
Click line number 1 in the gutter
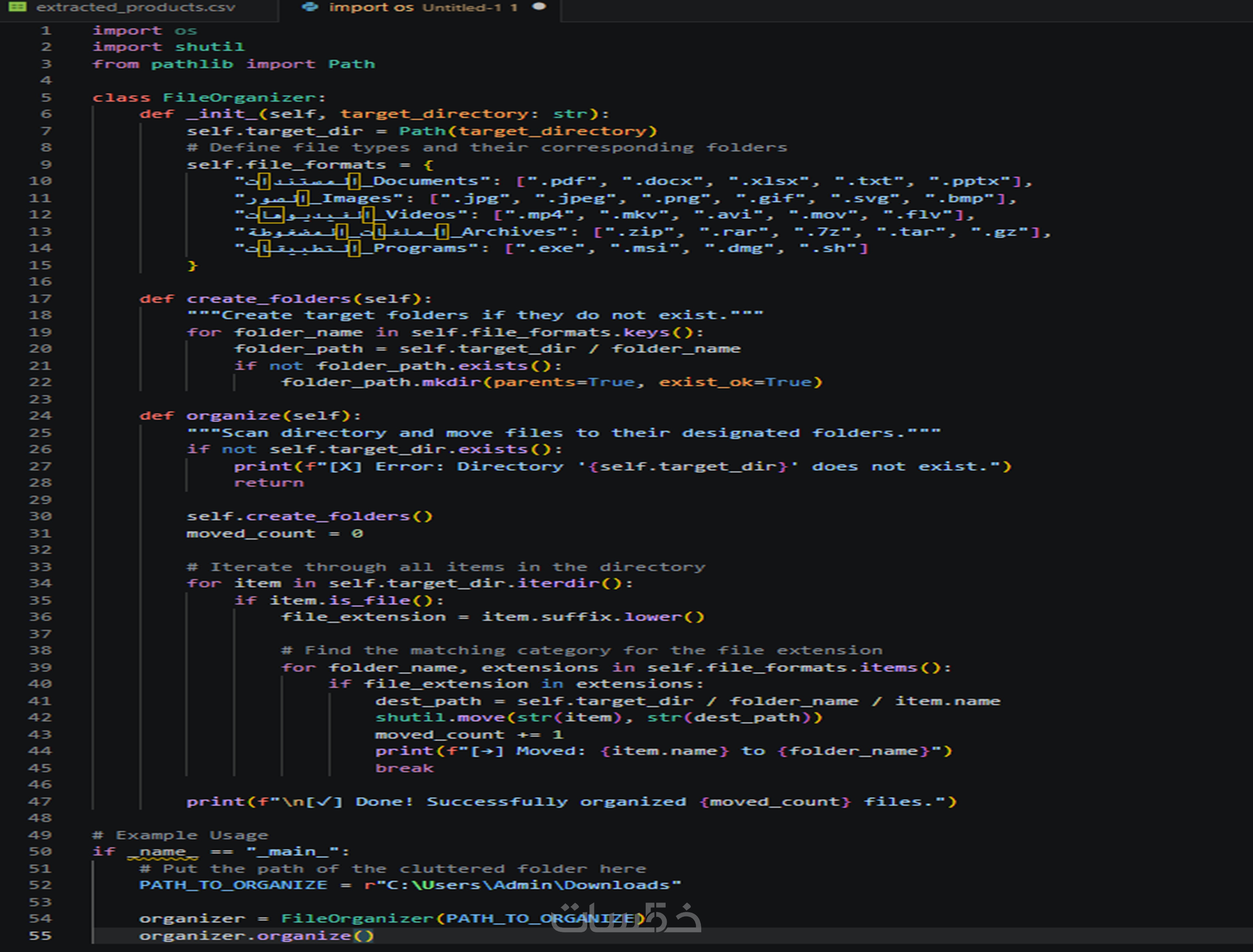point(46,31)
